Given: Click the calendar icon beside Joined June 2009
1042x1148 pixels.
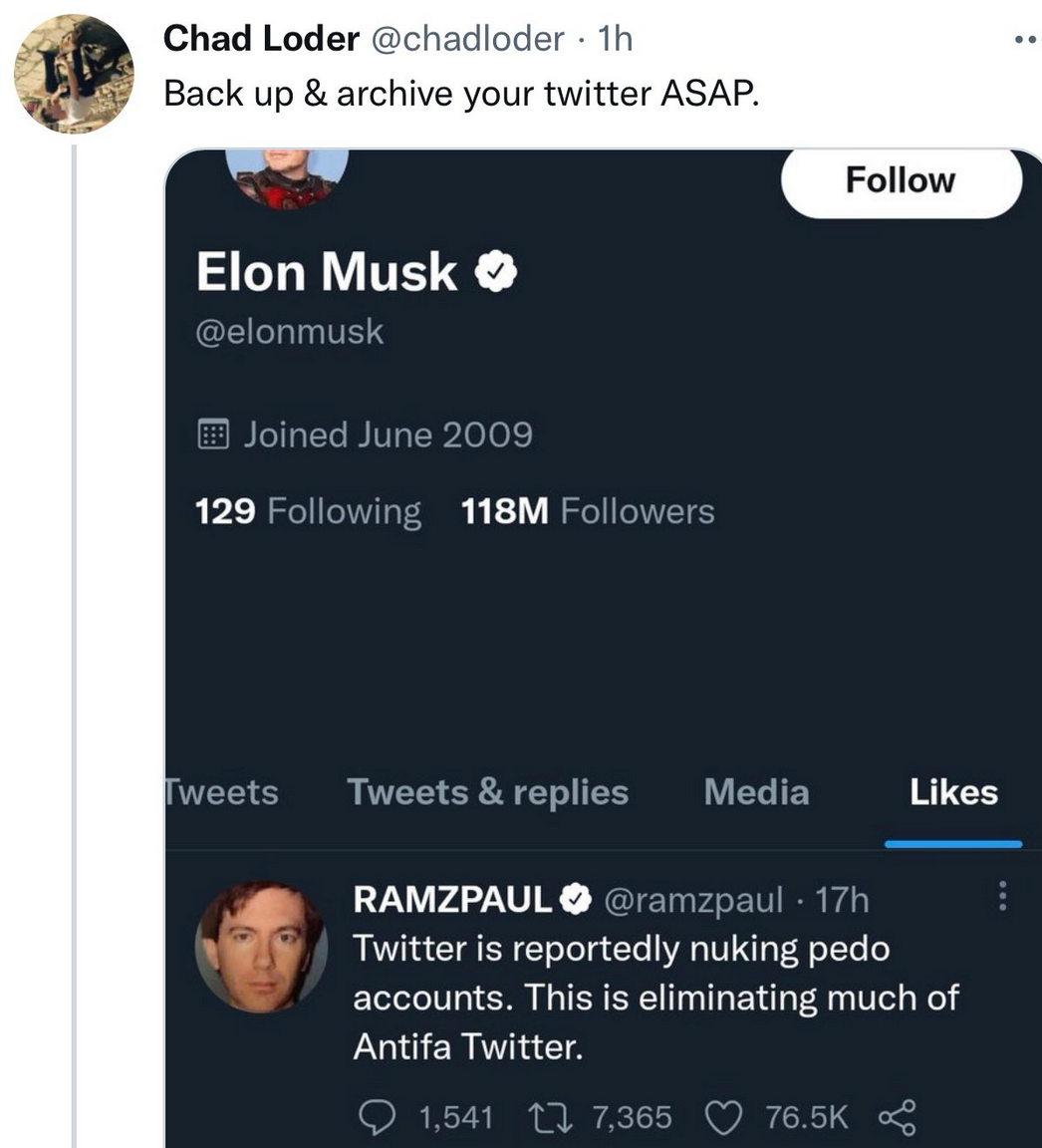Looking at the screenshot, I should tap(213, 434).
